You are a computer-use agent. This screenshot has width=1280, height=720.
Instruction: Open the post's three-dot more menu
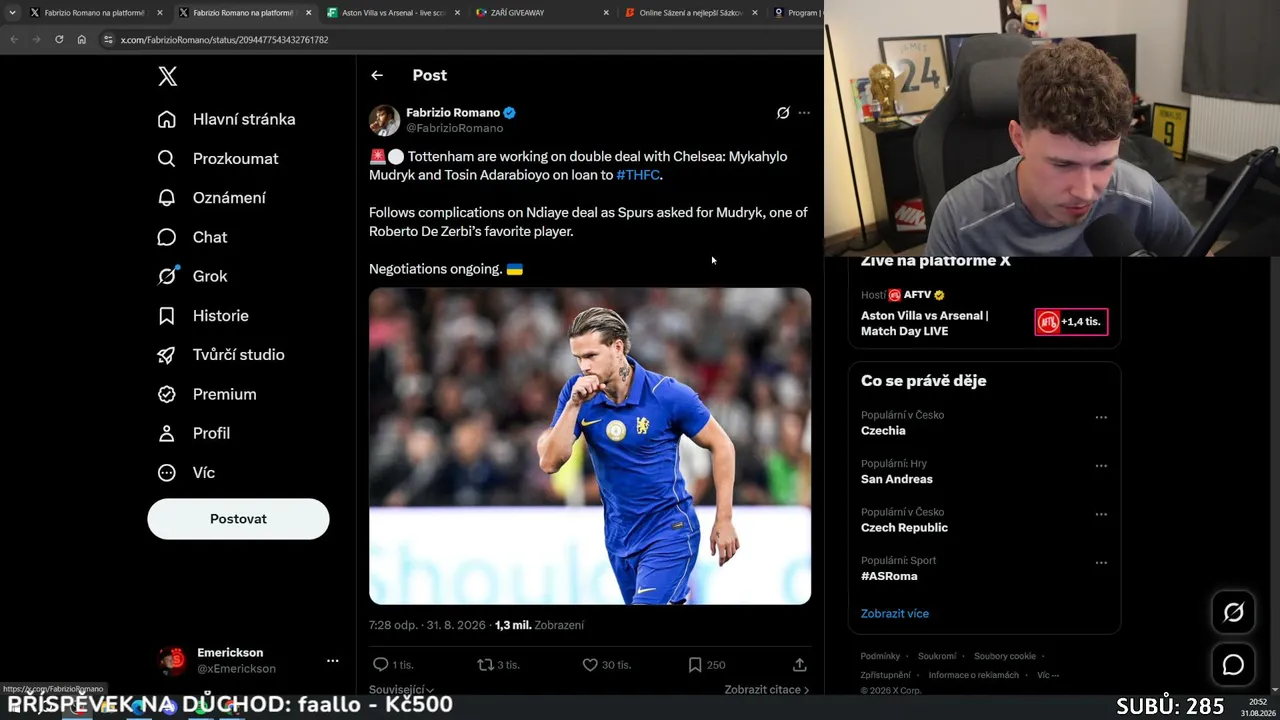[x=804, y=113]
